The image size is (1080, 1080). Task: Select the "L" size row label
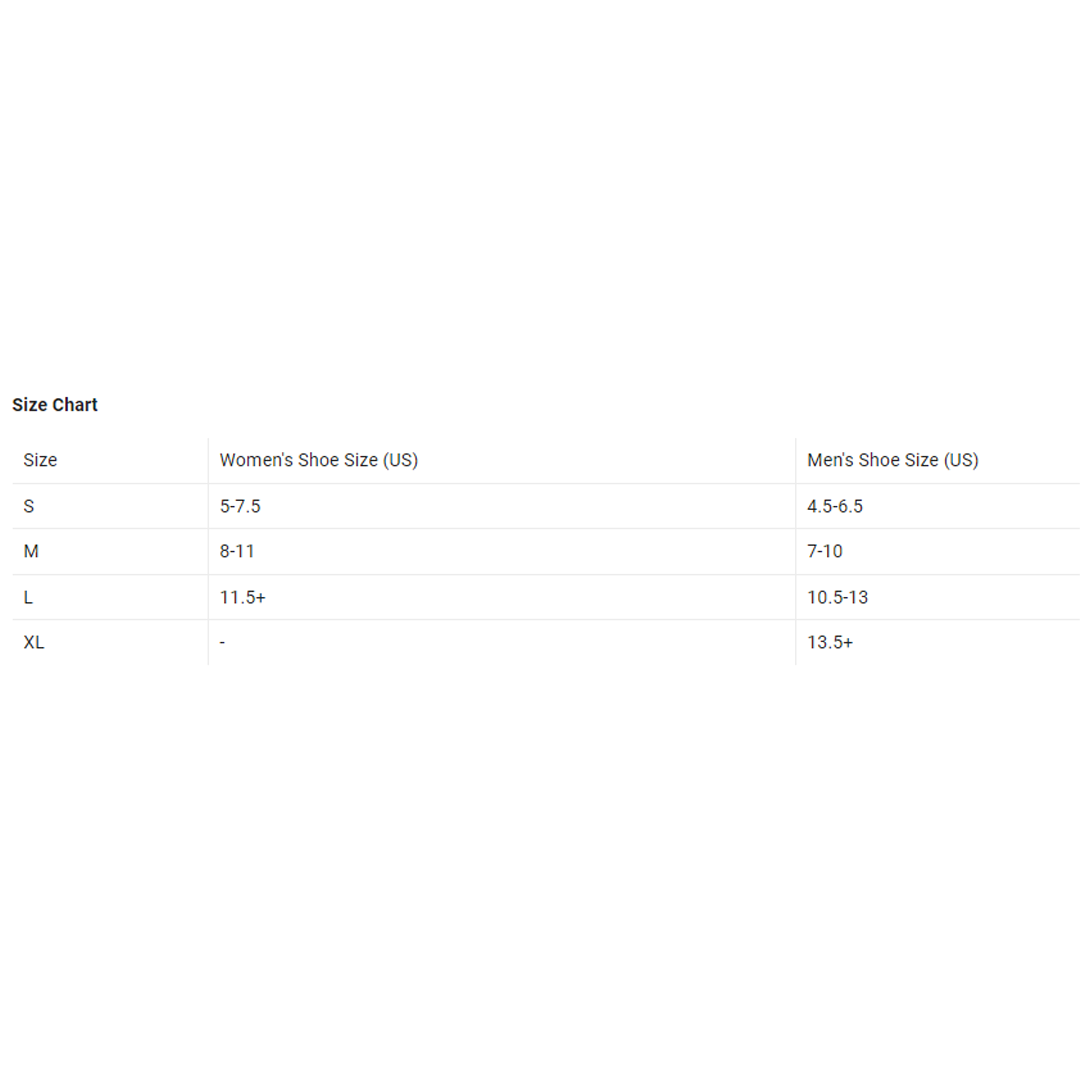(28, 597)
